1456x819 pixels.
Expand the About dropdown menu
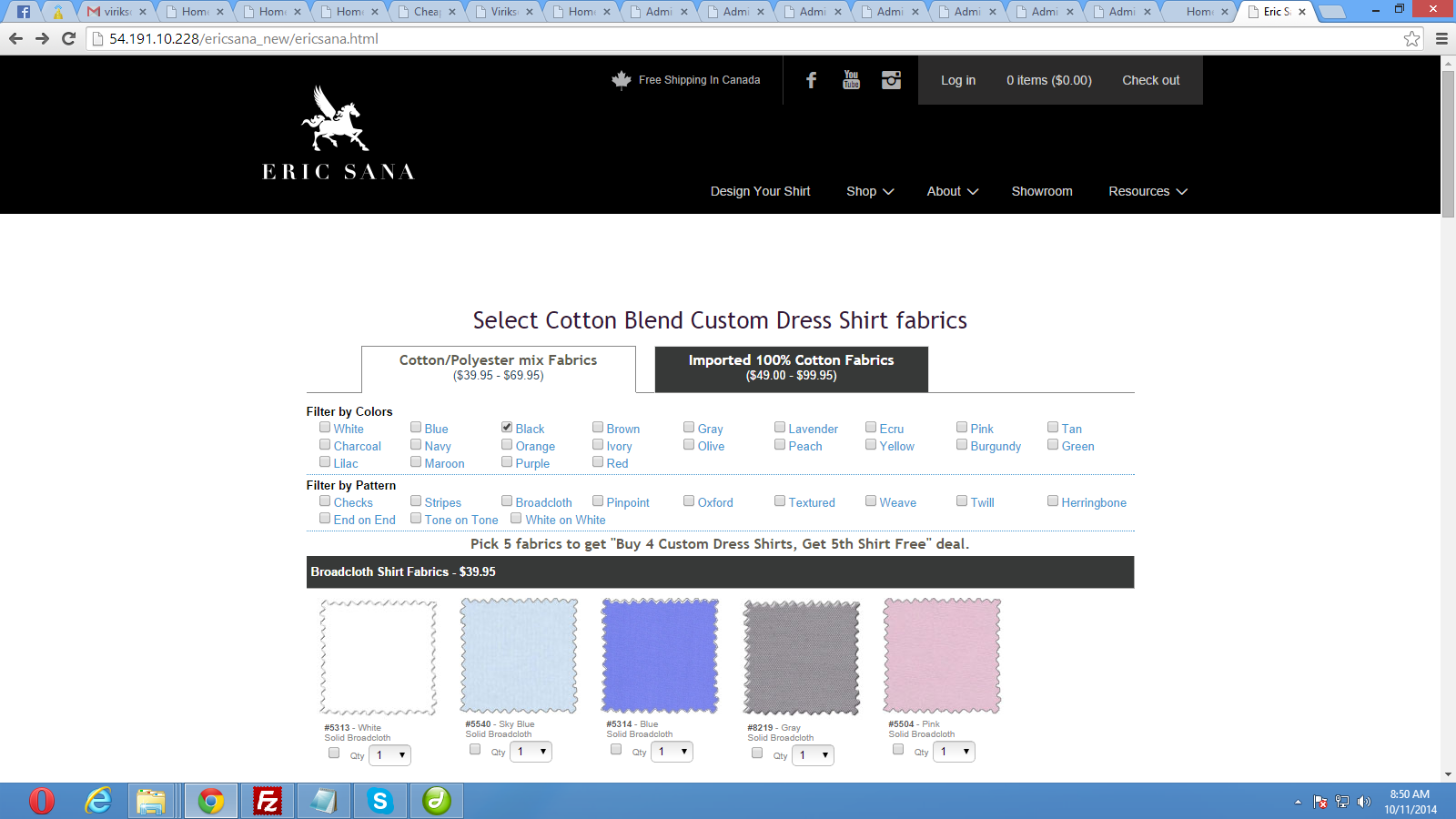952,191
